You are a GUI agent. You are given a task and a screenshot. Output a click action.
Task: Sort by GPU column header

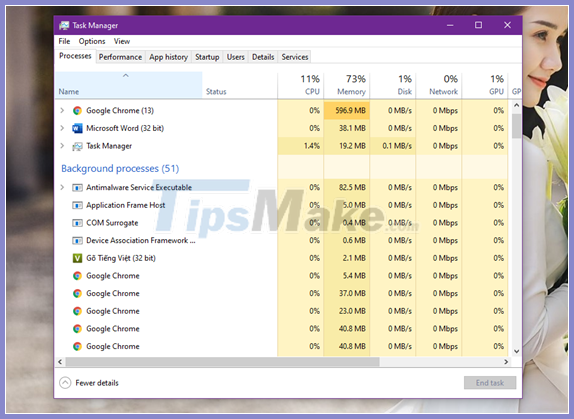485,85
